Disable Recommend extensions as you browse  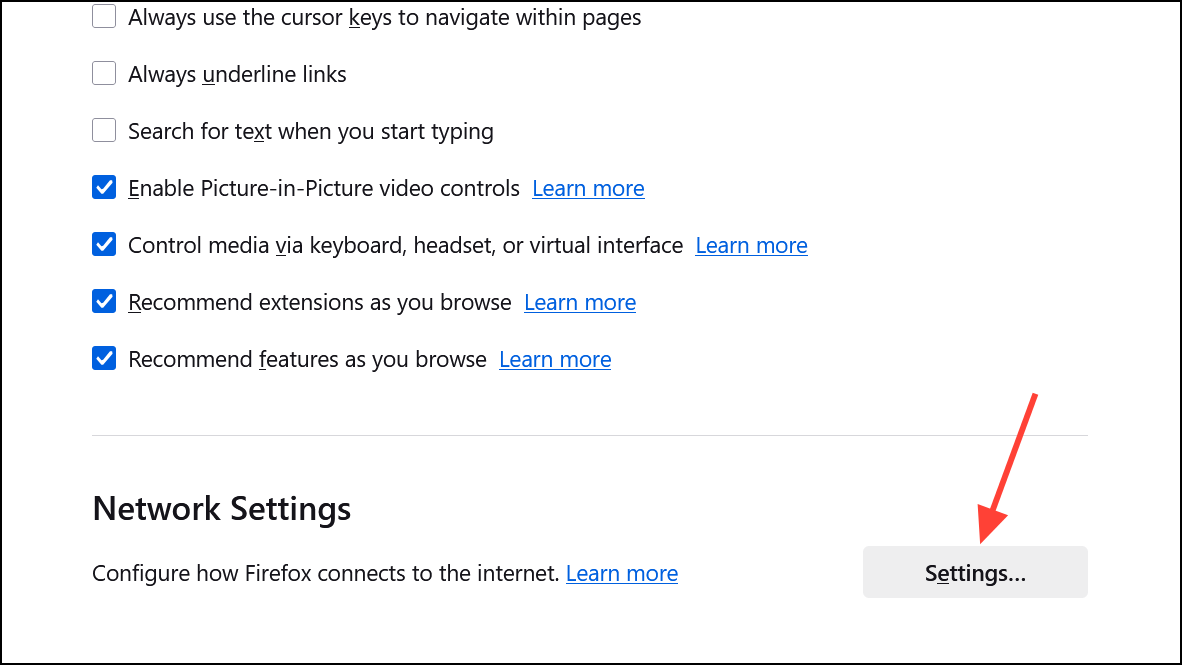pos(104,301)
